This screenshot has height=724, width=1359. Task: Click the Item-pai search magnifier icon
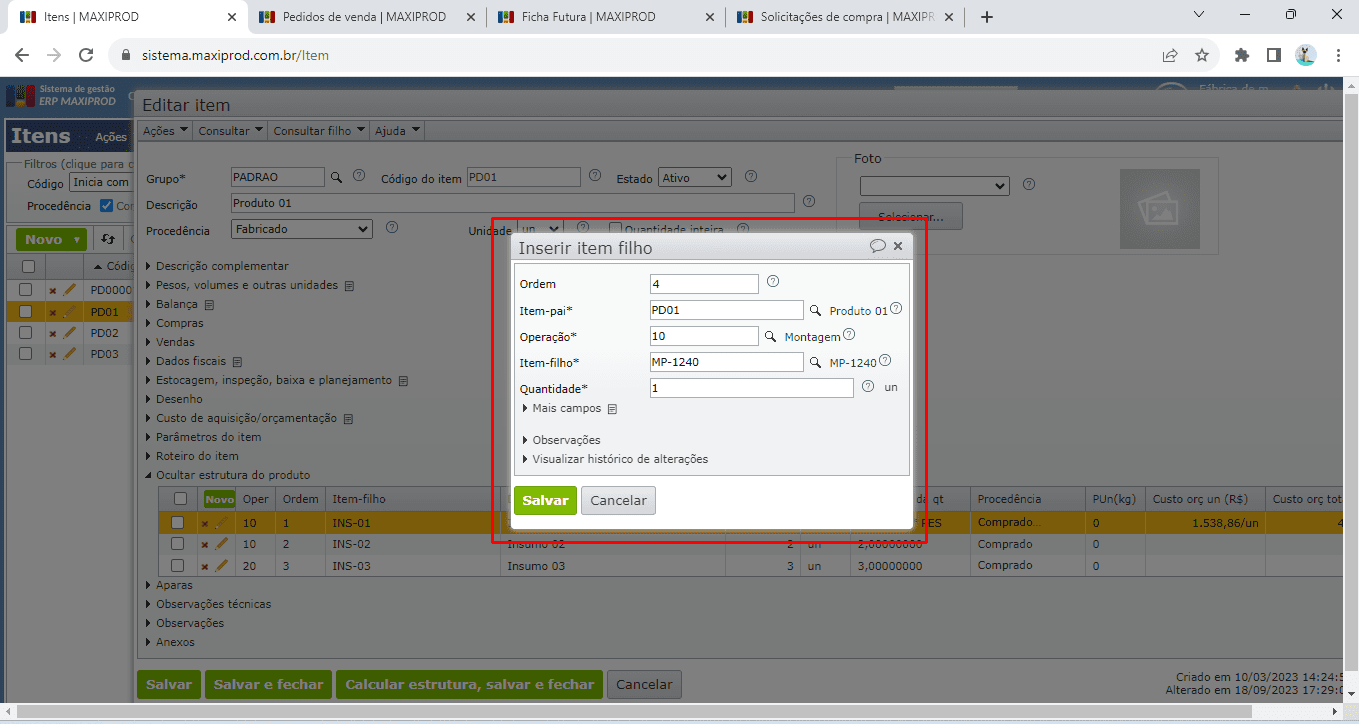815,311
